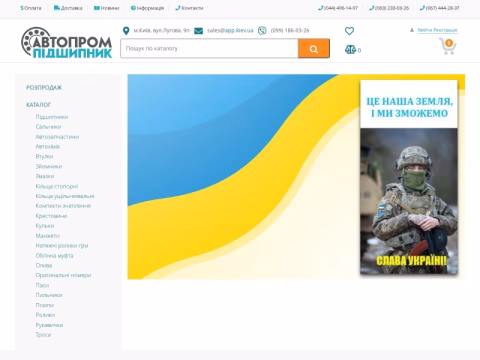Select the Кільця ущільнювальні category
Screen dimensions: 480x360
(x=65, y=196)
